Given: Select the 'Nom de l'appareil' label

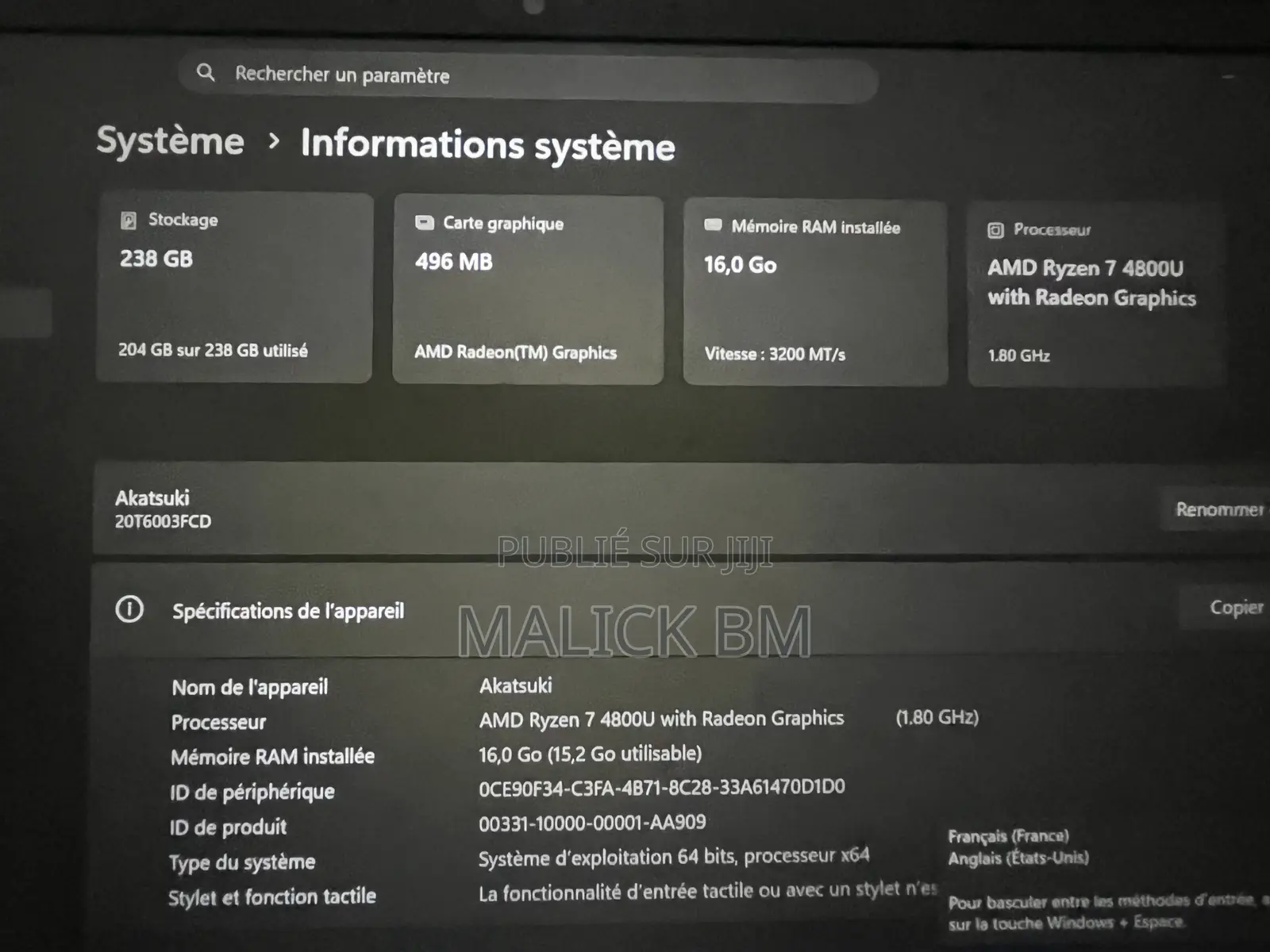Looking at the screenshot, I should (x=249, y=687).
